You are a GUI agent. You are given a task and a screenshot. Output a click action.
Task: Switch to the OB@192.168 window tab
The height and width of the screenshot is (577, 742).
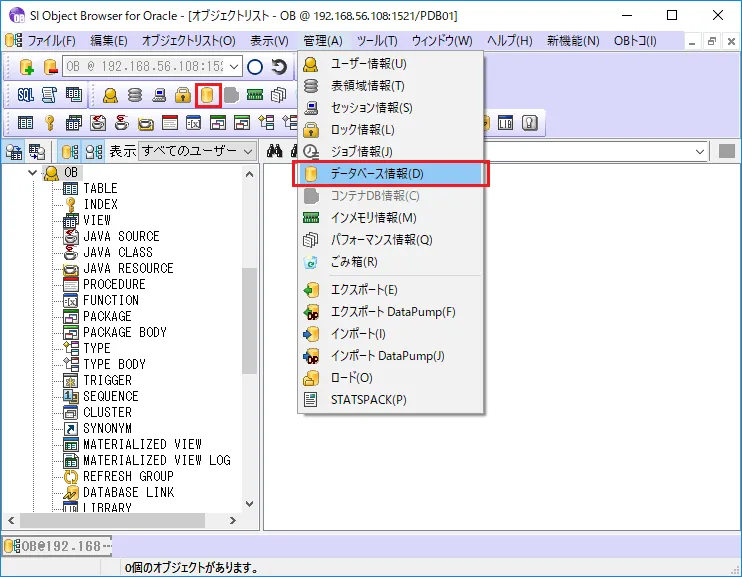(x=58, y=546)
